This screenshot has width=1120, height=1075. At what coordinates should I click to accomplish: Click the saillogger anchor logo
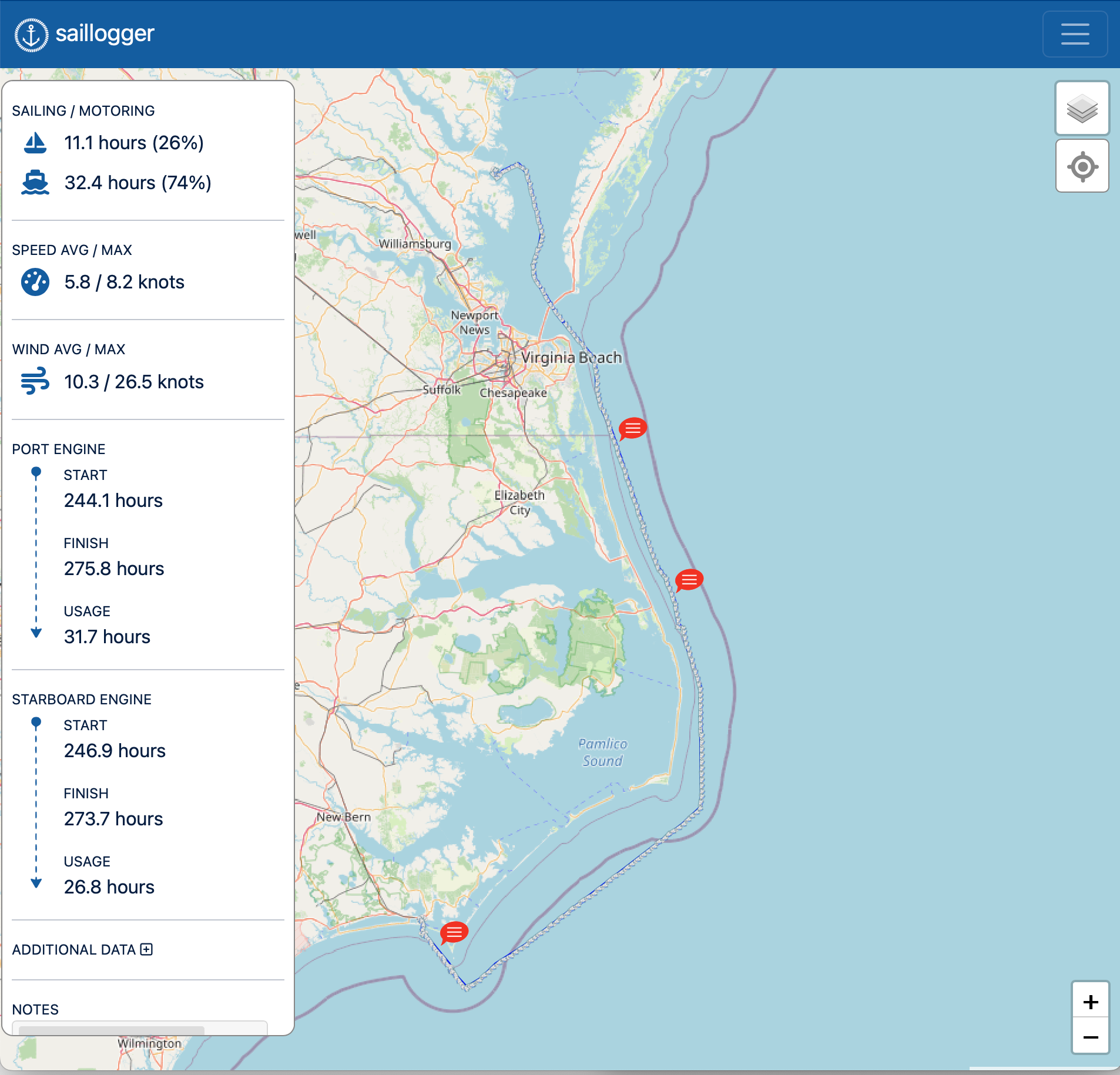(31, 35)
